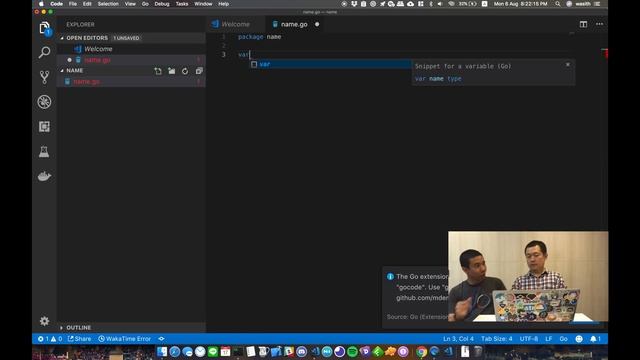Accept the var snippet suggestion
The image size is (640, 360).
click(x=331, y=64)
